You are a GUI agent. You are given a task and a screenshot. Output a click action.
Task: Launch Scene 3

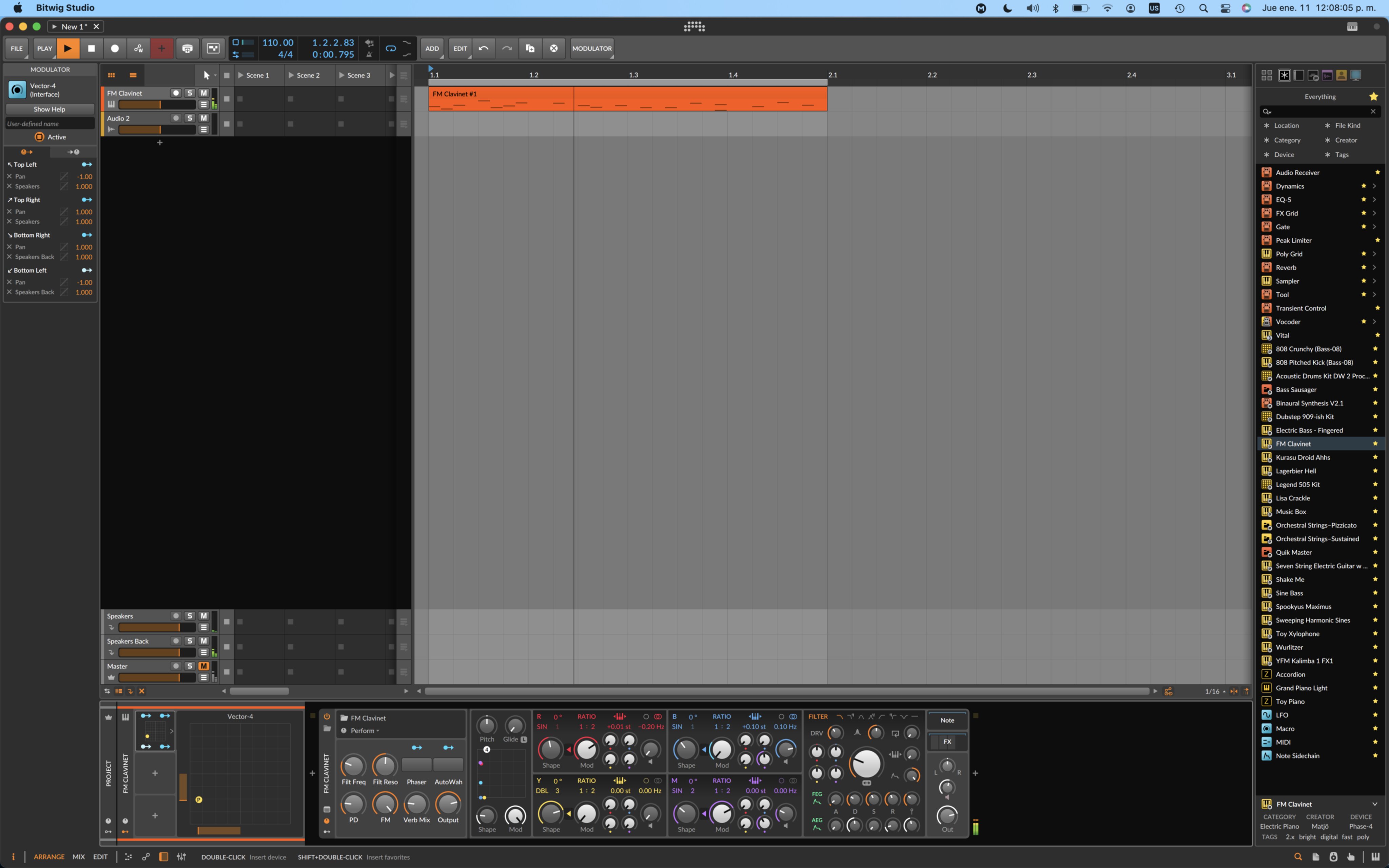click(342, 75)
